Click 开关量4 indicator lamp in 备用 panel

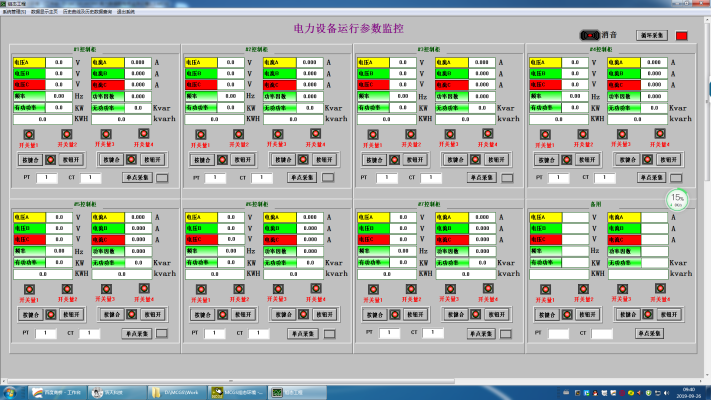pyautogui.click(x=661, y=288)
